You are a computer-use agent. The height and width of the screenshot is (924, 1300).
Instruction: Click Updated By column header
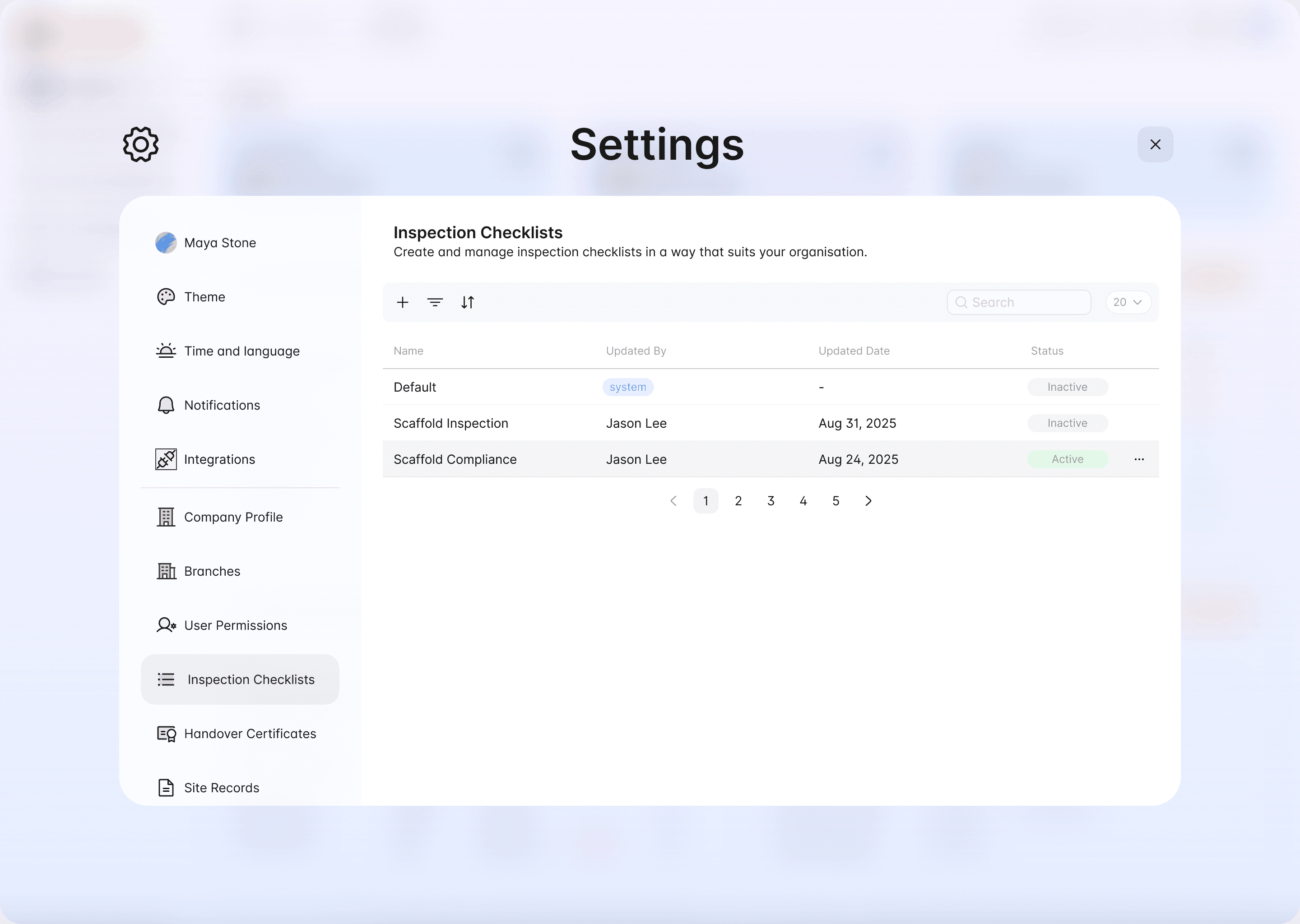[636, 351]
